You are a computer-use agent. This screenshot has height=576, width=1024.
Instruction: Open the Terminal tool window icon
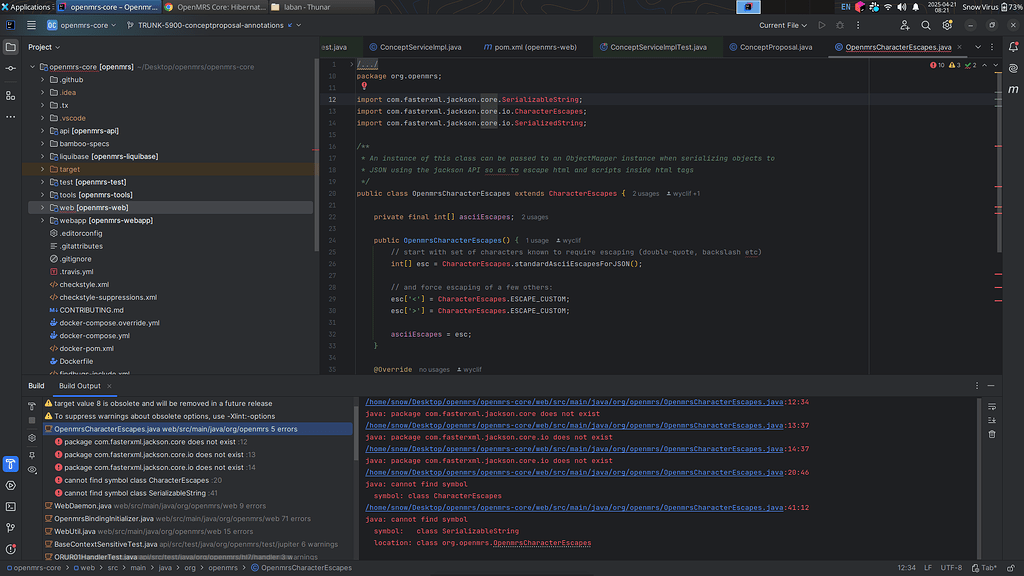point(10,507)
